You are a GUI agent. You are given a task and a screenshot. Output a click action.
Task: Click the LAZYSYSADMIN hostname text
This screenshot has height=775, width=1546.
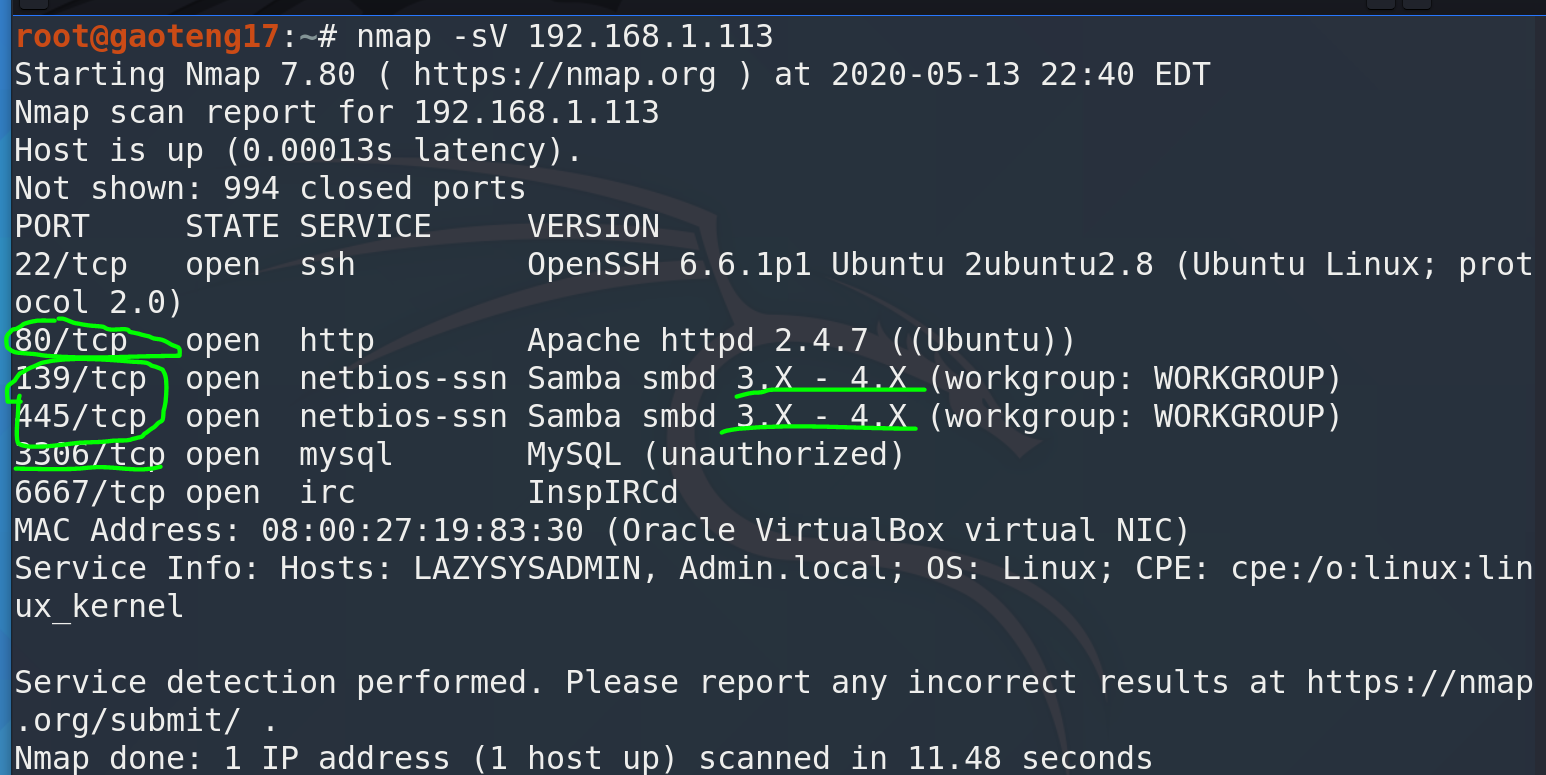point(527,569)
